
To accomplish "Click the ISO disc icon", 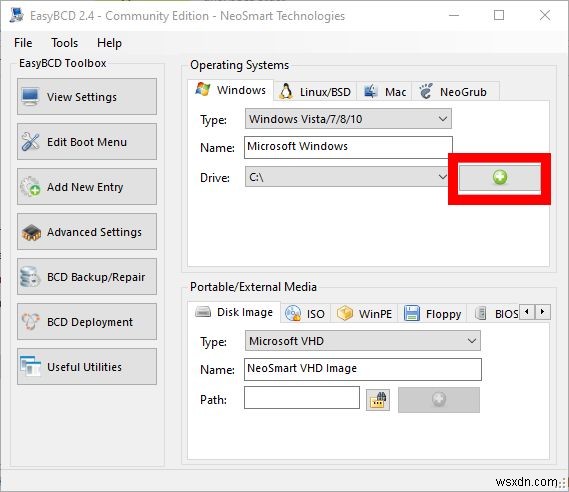I will [293, 313].
